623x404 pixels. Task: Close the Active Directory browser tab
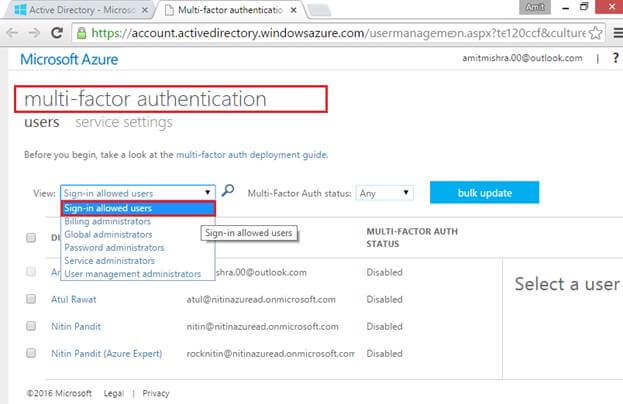coord(145,10)
